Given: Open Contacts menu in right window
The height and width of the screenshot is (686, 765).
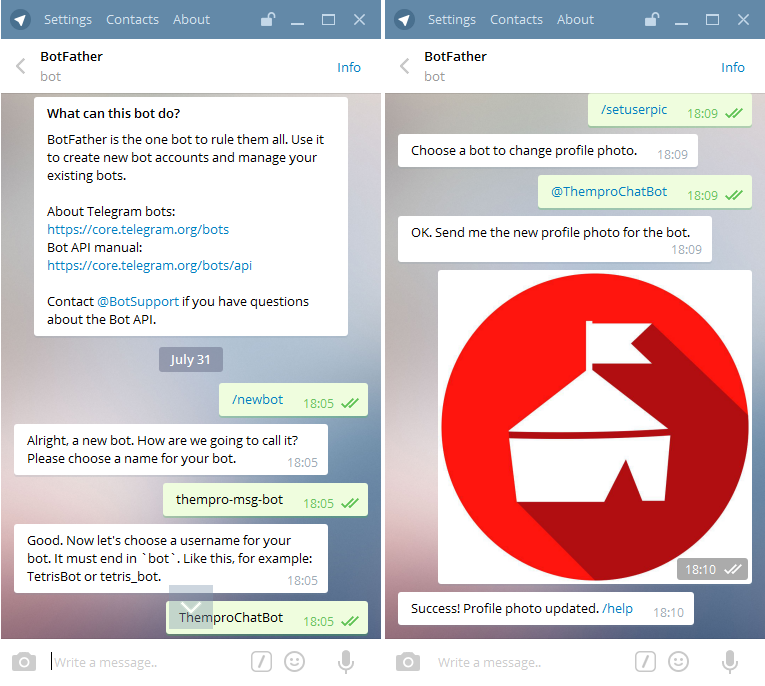Looking at the screenshot, I should click(x=516, y=20).
